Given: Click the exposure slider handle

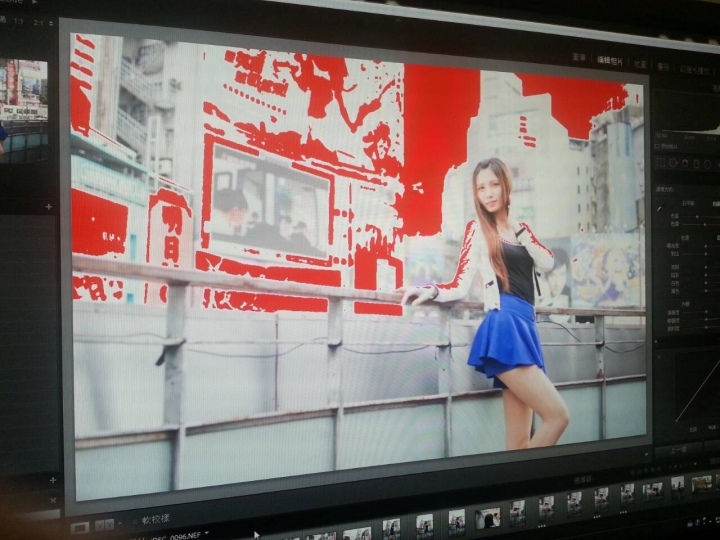Looking at the screenshot, I should (705, 246).
